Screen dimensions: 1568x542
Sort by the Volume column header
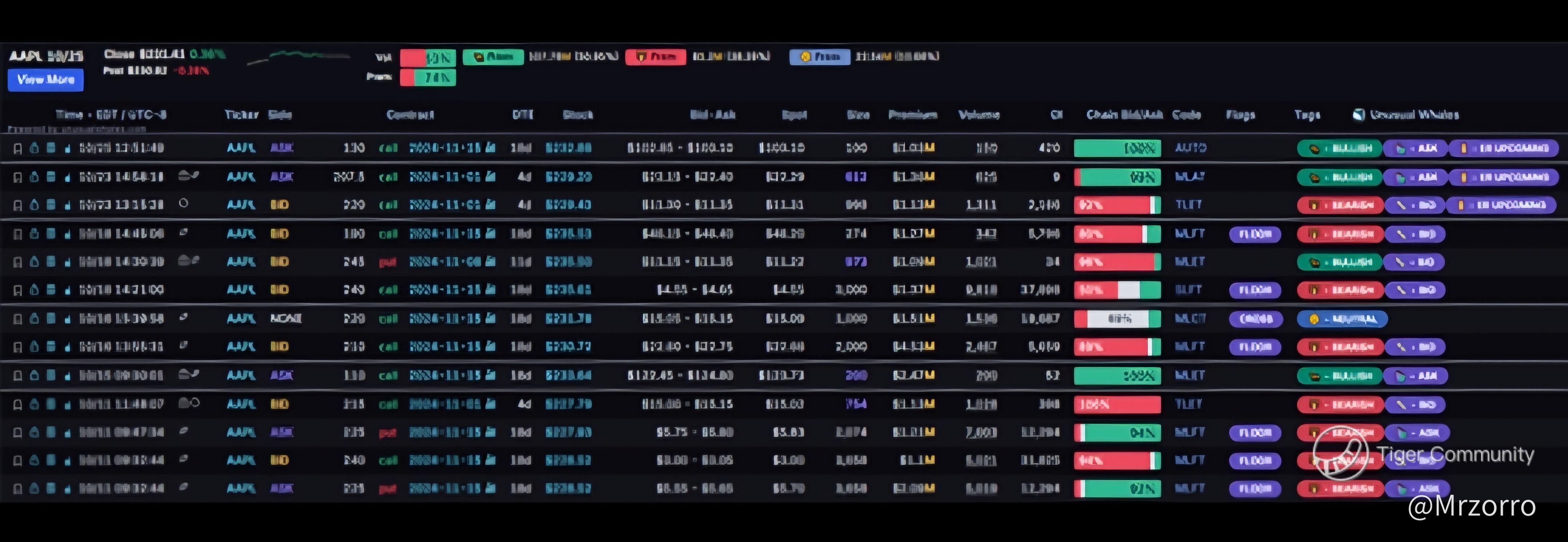coord(979,114)
